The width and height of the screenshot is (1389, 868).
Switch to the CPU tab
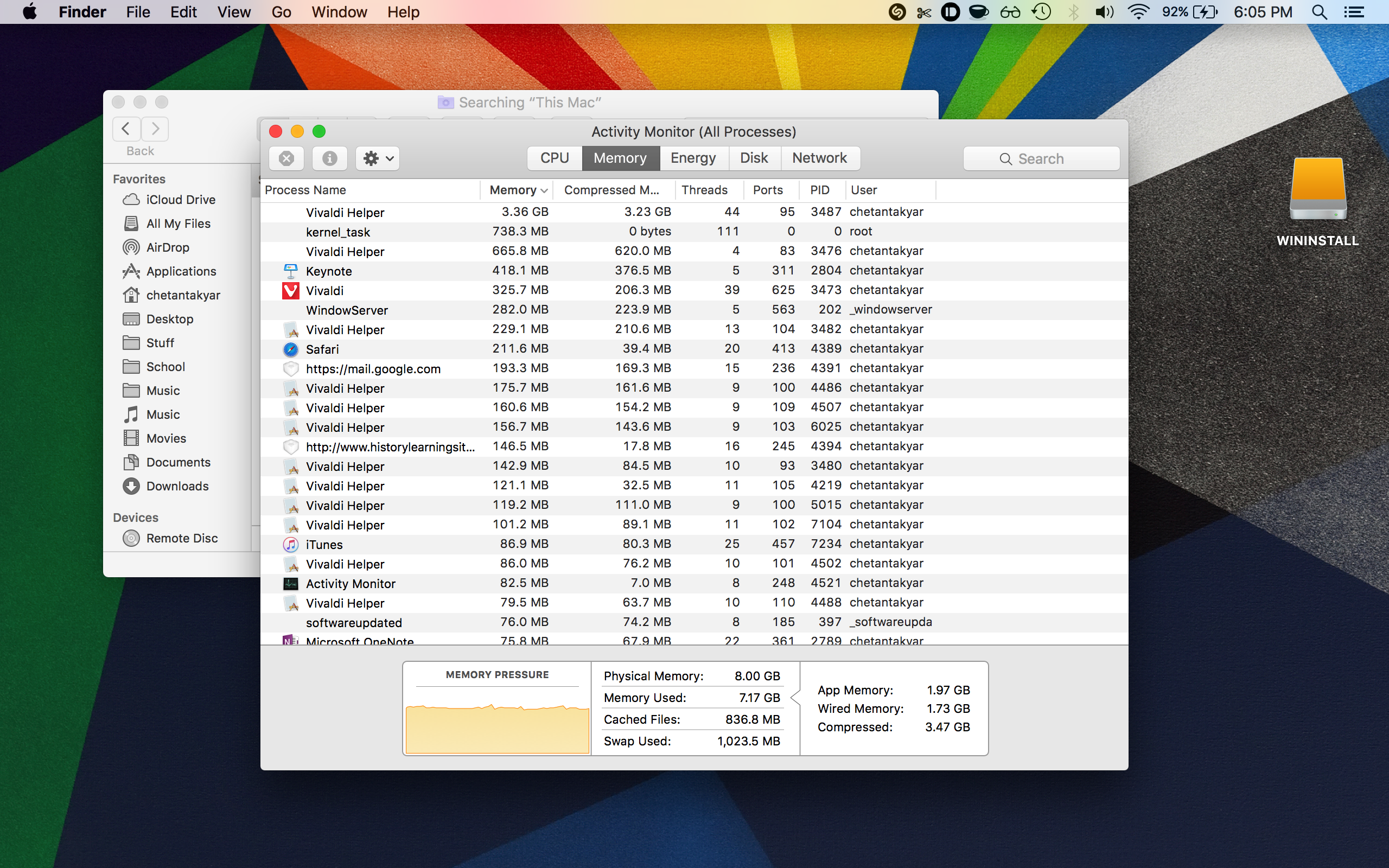pyautogui.click(x=555, y=158)
